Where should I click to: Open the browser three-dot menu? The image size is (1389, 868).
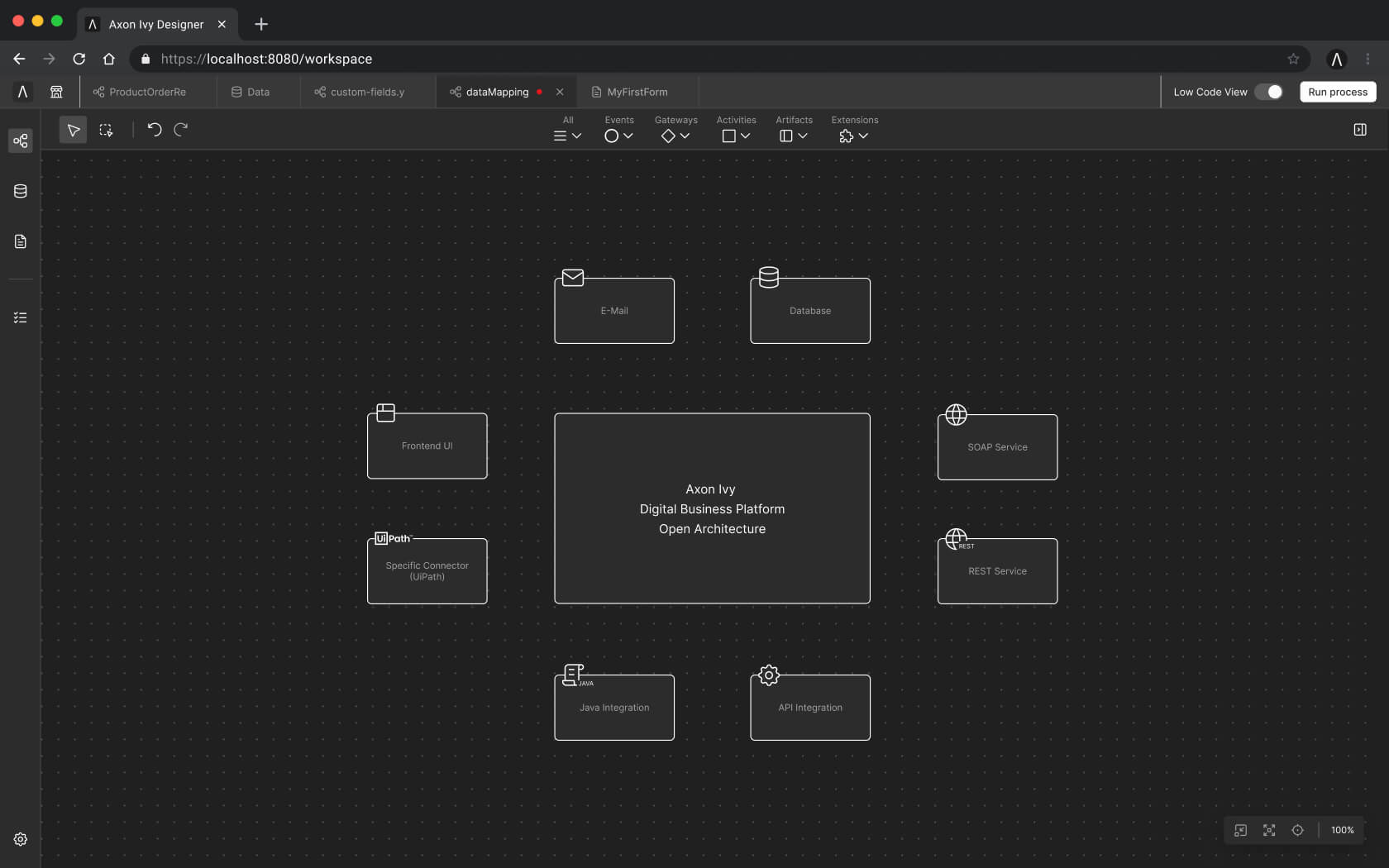pyautogui.click(x=1368, y=59)
